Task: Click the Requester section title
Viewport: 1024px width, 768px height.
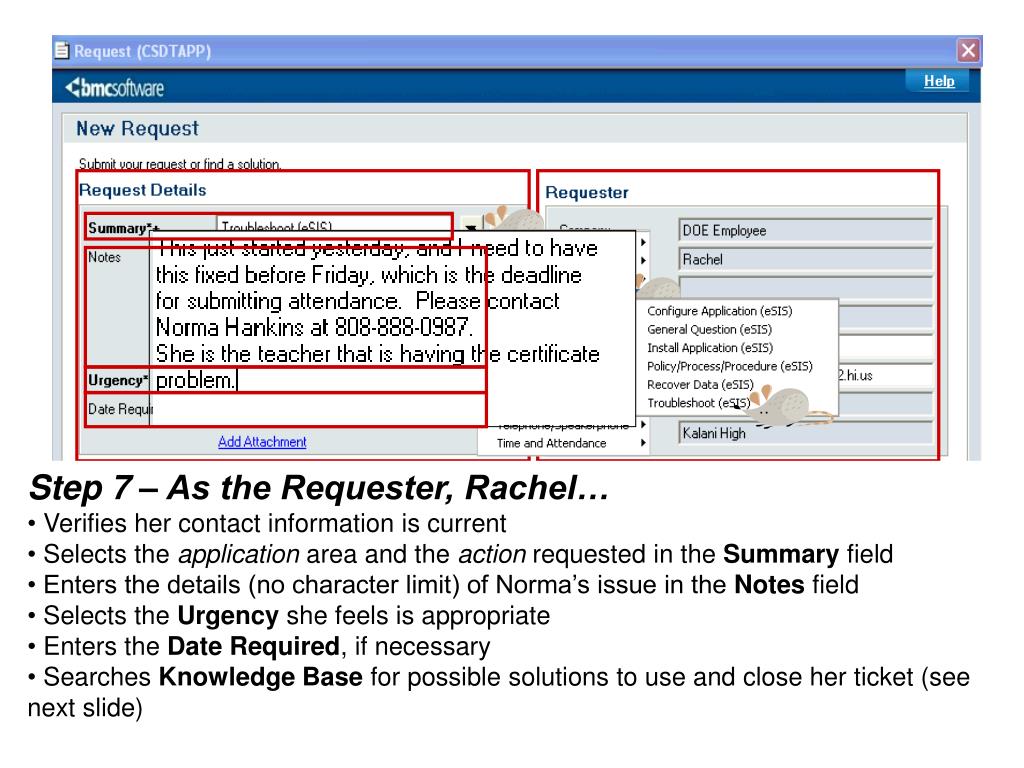Action: (x=586, y=193)
